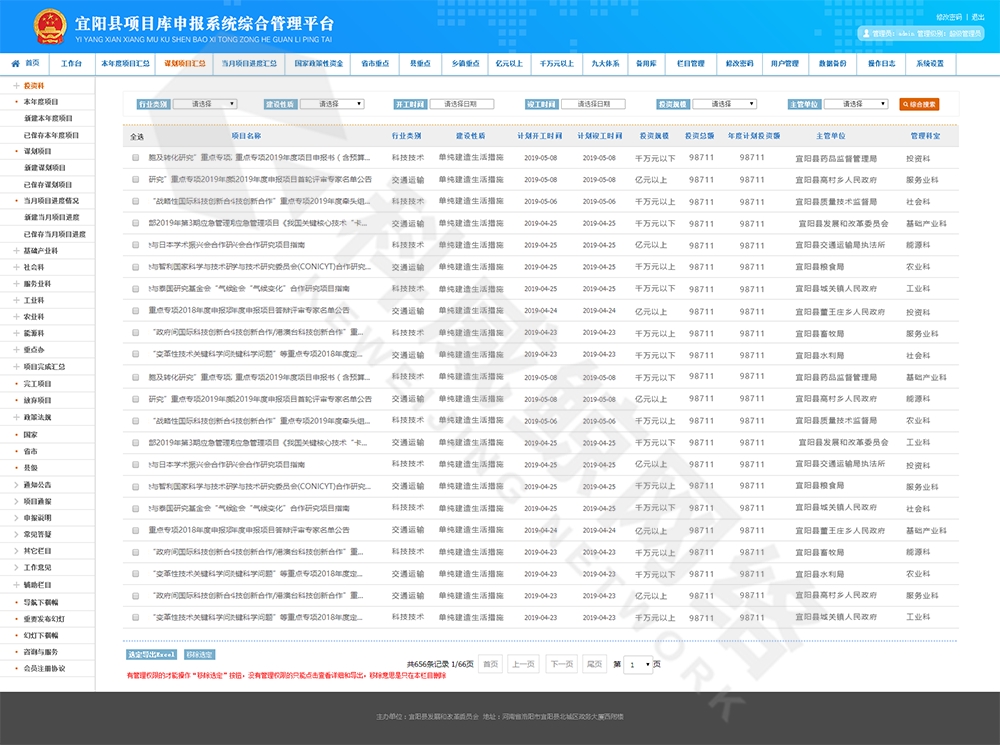Click the orange 综合搜索 button
Image resolution: width=1000 pixels, height=745 pixels.
click(920, 104)
